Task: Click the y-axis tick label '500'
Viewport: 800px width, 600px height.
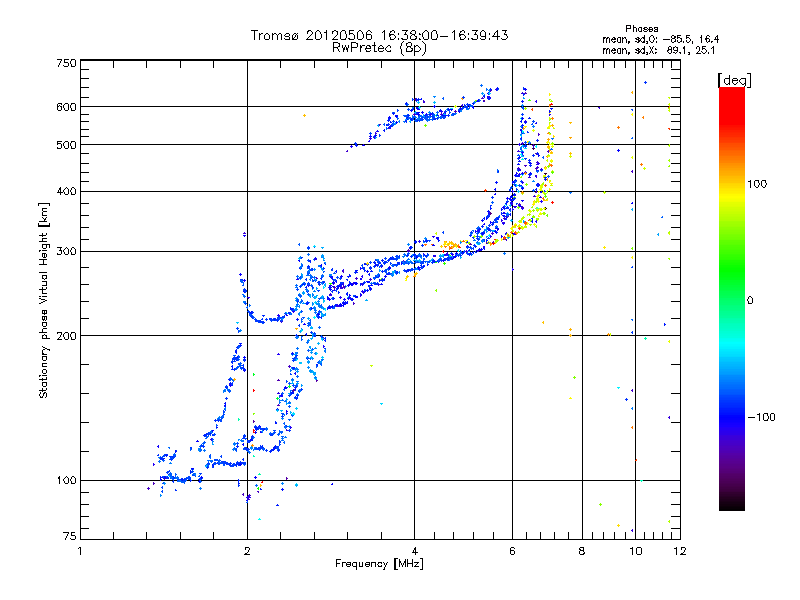Action: click(x=66, y=145)
